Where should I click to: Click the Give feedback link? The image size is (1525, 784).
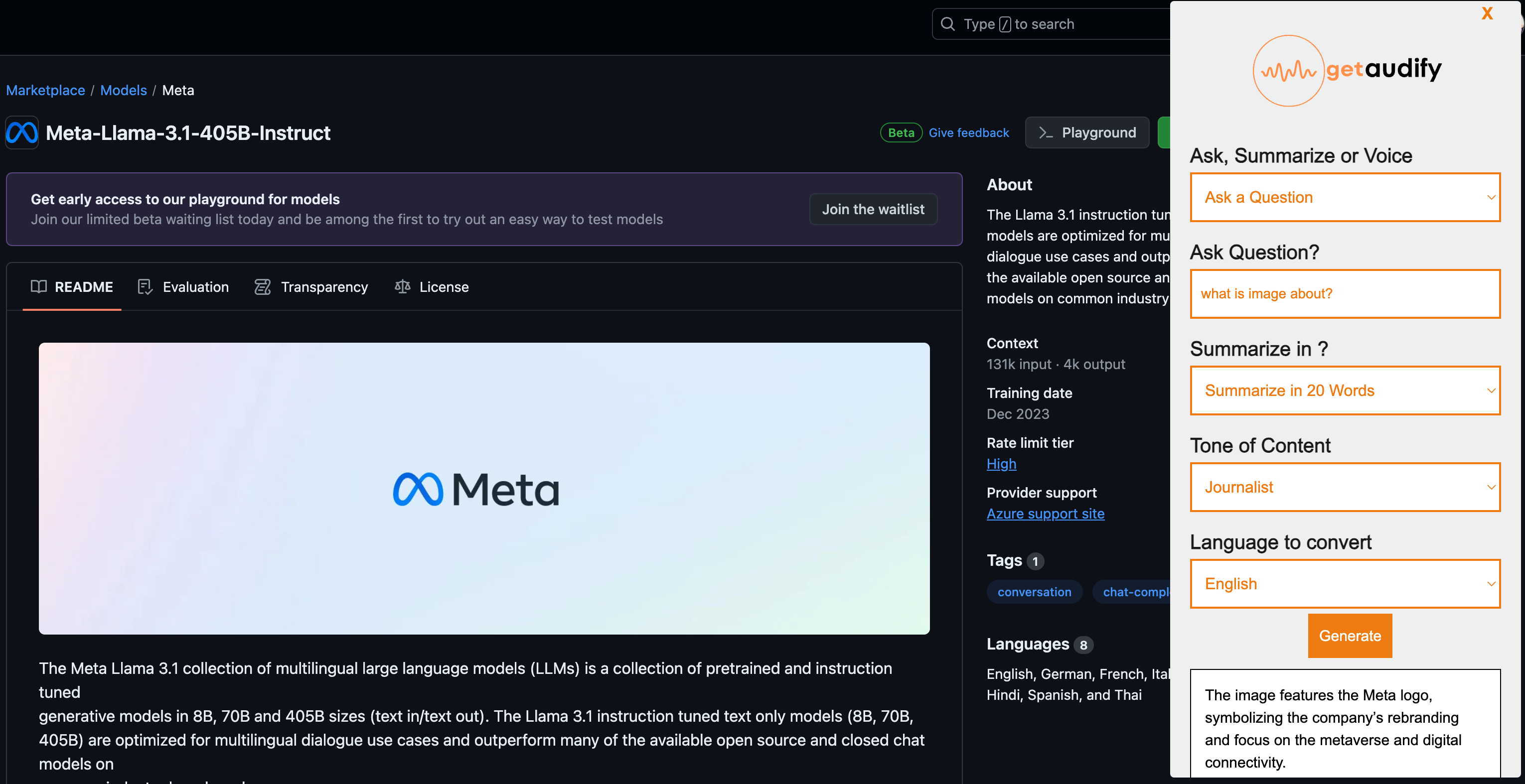pyautogui.click(x=968, y=132)
